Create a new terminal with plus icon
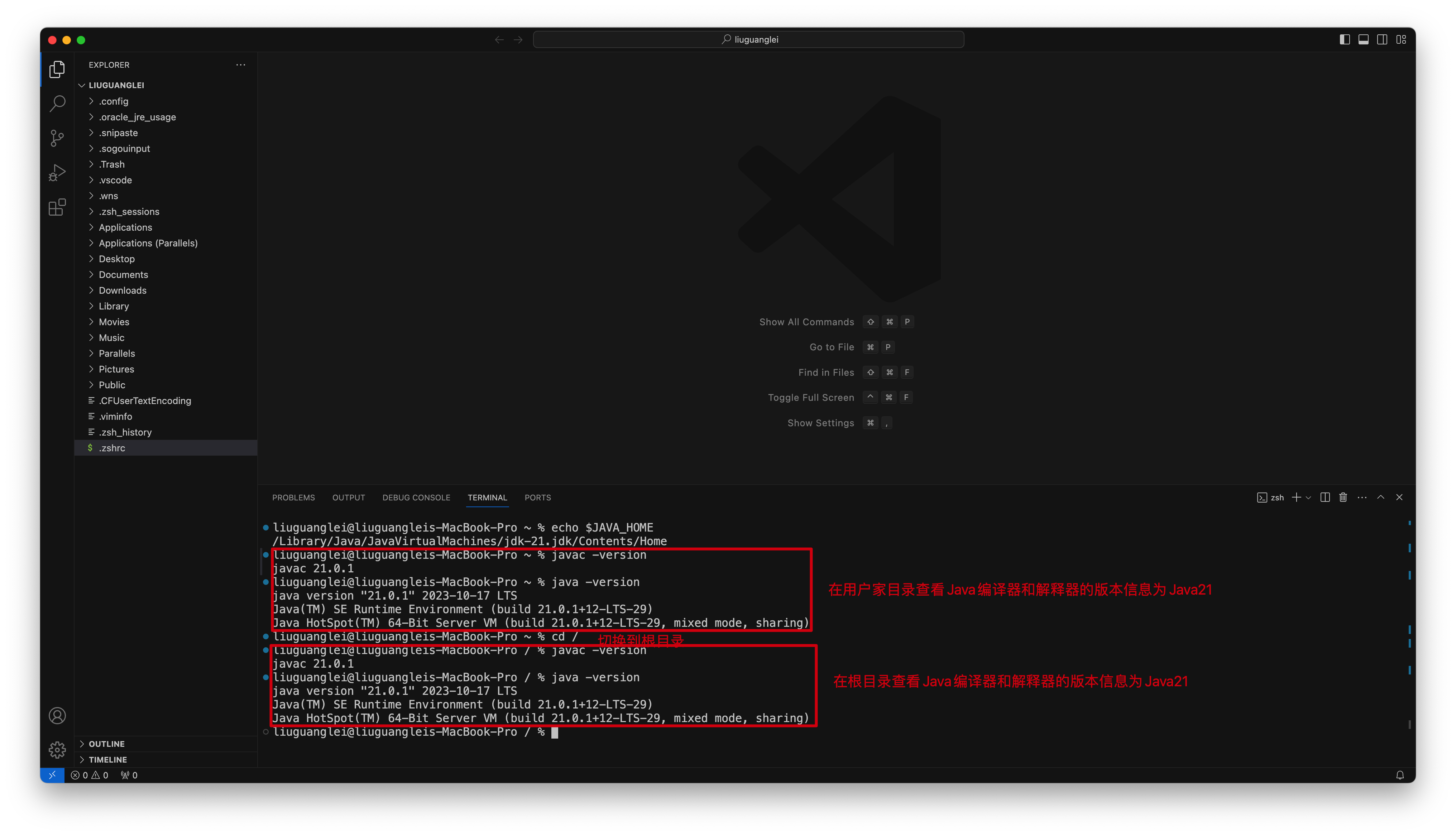This screenshot has height=836, width=1456. (x=1296, y=497)
